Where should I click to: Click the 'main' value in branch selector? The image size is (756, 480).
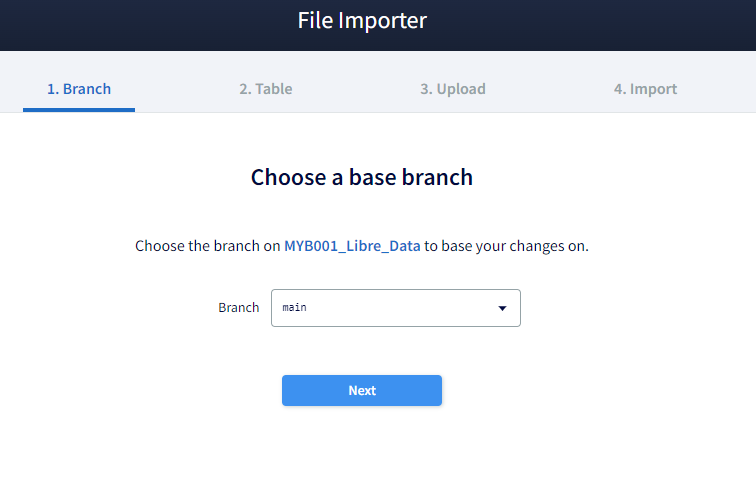point(294,308)
